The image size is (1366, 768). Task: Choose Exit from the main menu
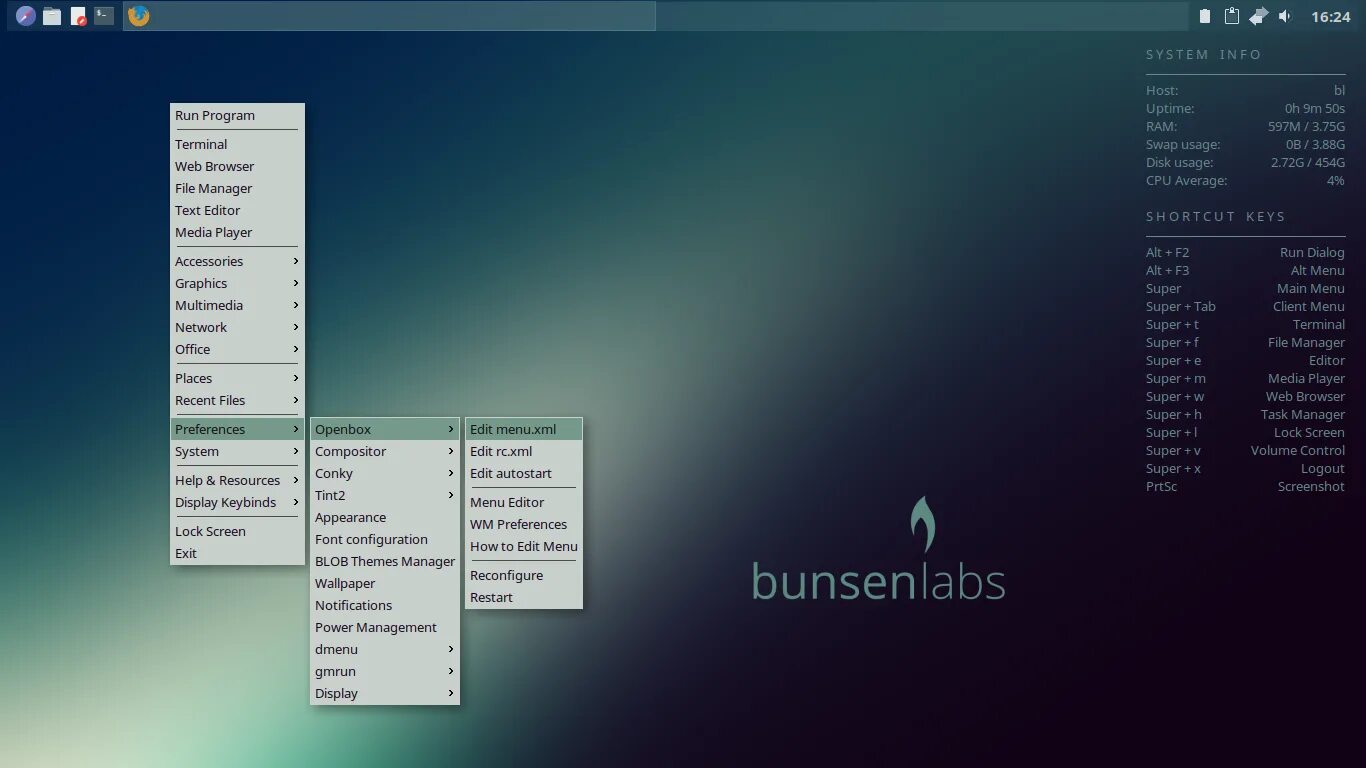coord(237,553)
